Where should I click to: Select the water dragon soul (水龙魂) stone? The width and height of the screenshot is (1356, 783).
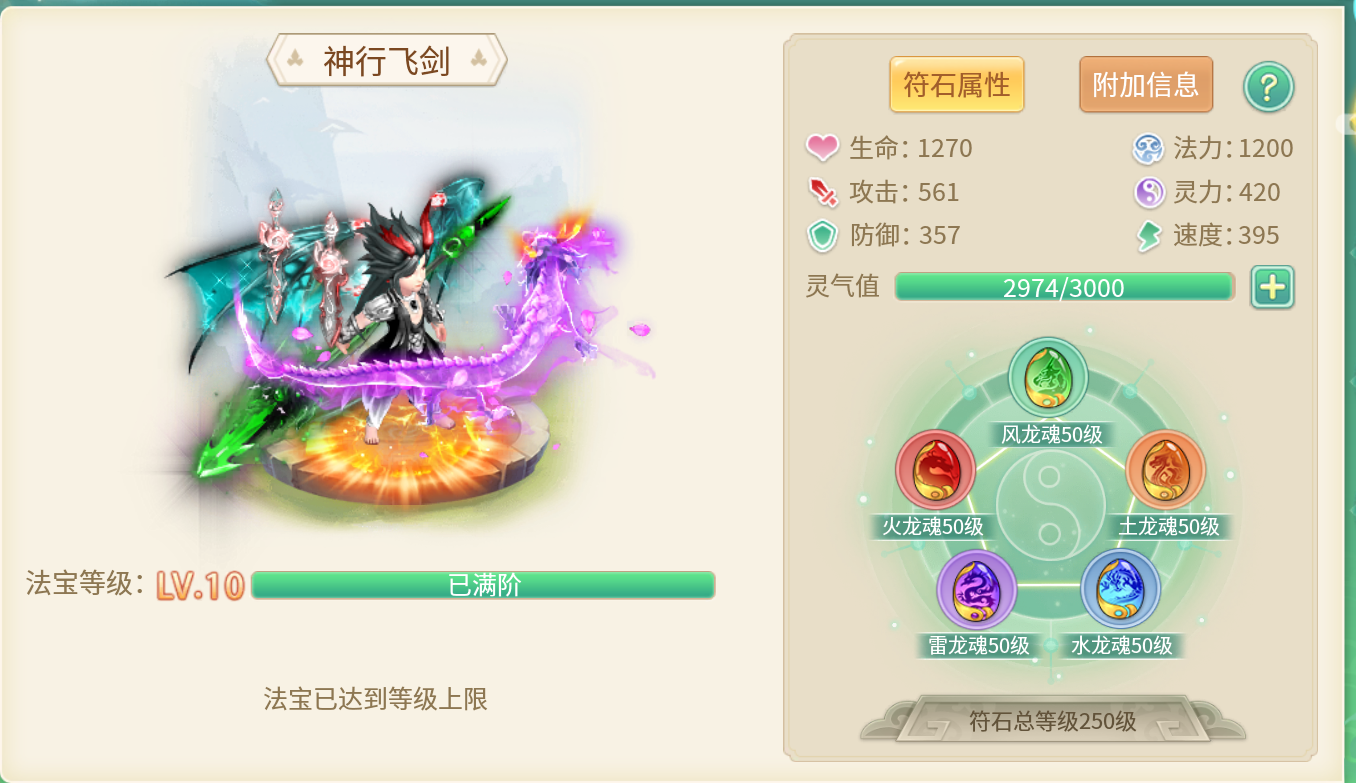[1120, 590]
